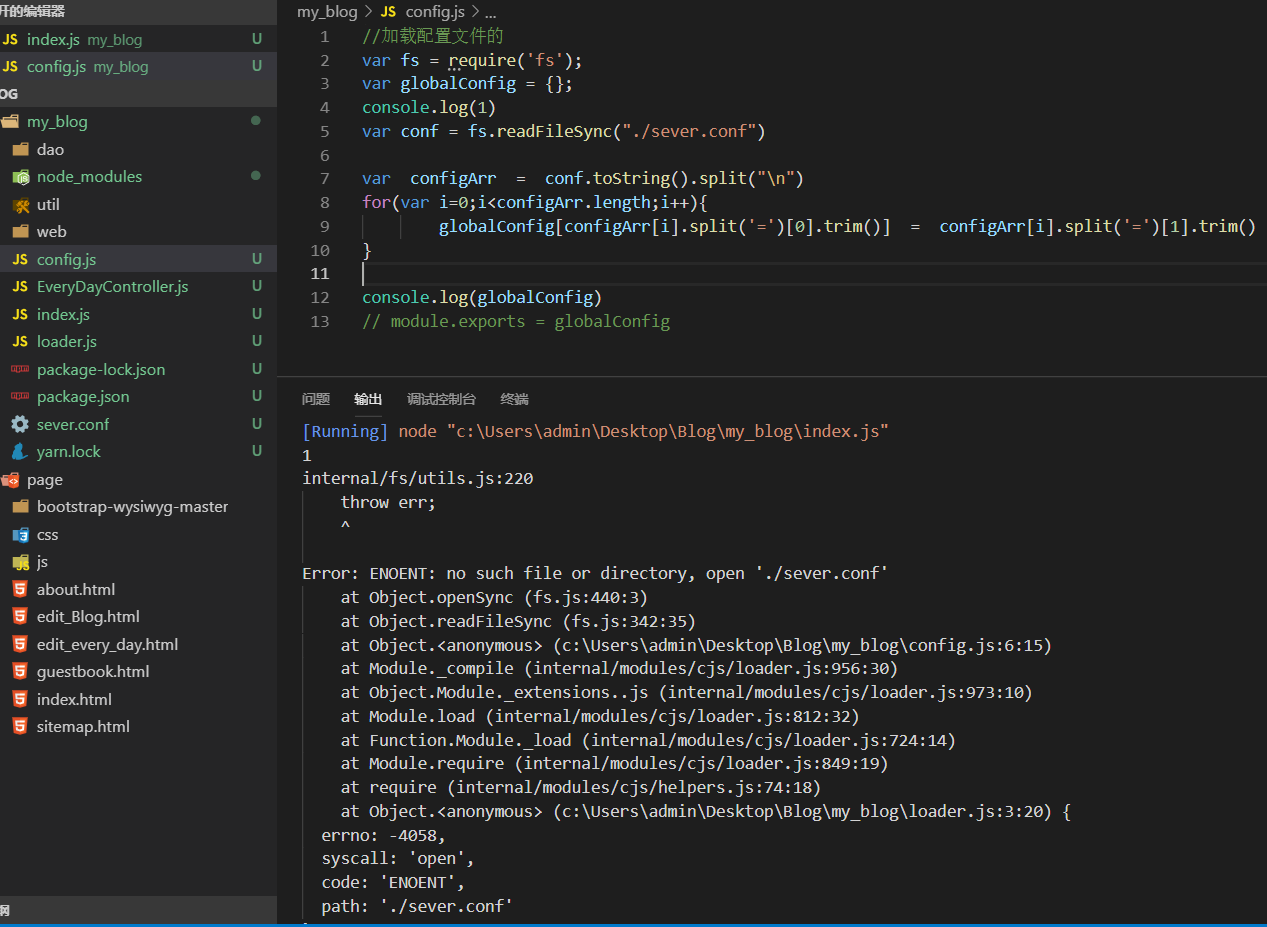Click the gear icon beside sever.conf
Image resolution: width=1267 pixels, height=927 pixels.
tap(20, 424)
